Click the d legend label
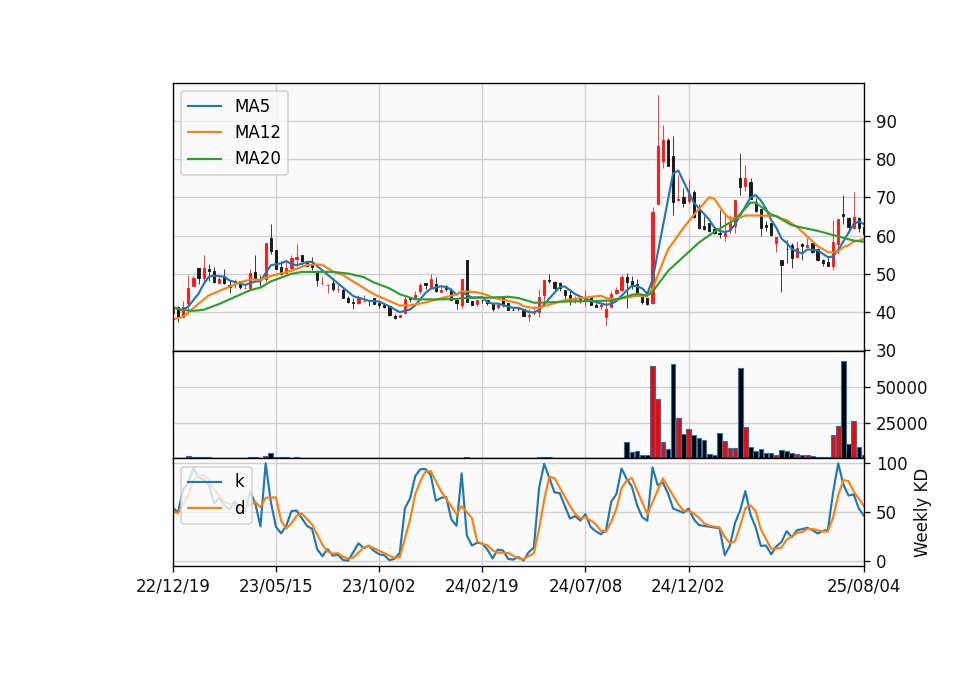This screenshot has height=690, width=960. click(x=240, y=508)
